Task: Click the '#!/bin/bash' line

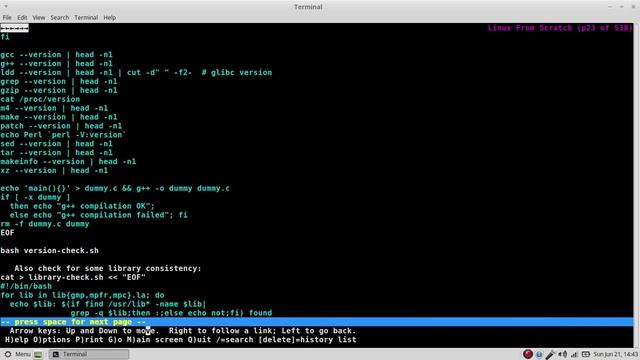Action: (x=26, y=286)
